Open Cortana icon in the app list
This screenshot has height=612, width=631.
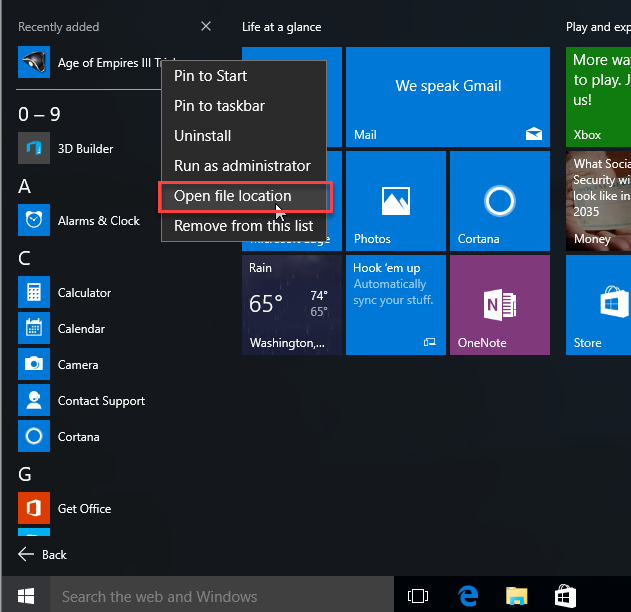[34, 436]
